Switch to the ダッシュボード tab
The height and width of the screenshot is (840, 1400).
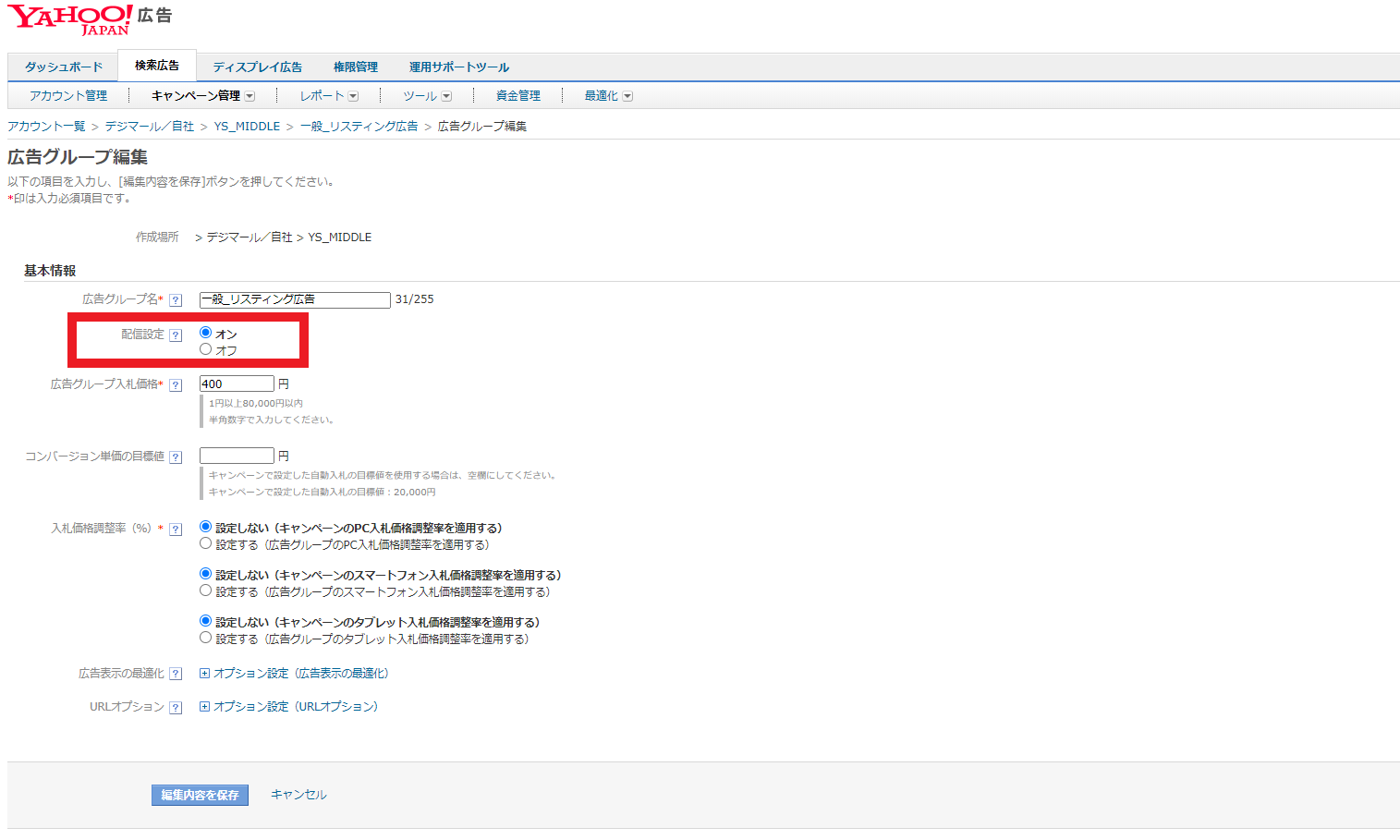click(x=64, y=67)
